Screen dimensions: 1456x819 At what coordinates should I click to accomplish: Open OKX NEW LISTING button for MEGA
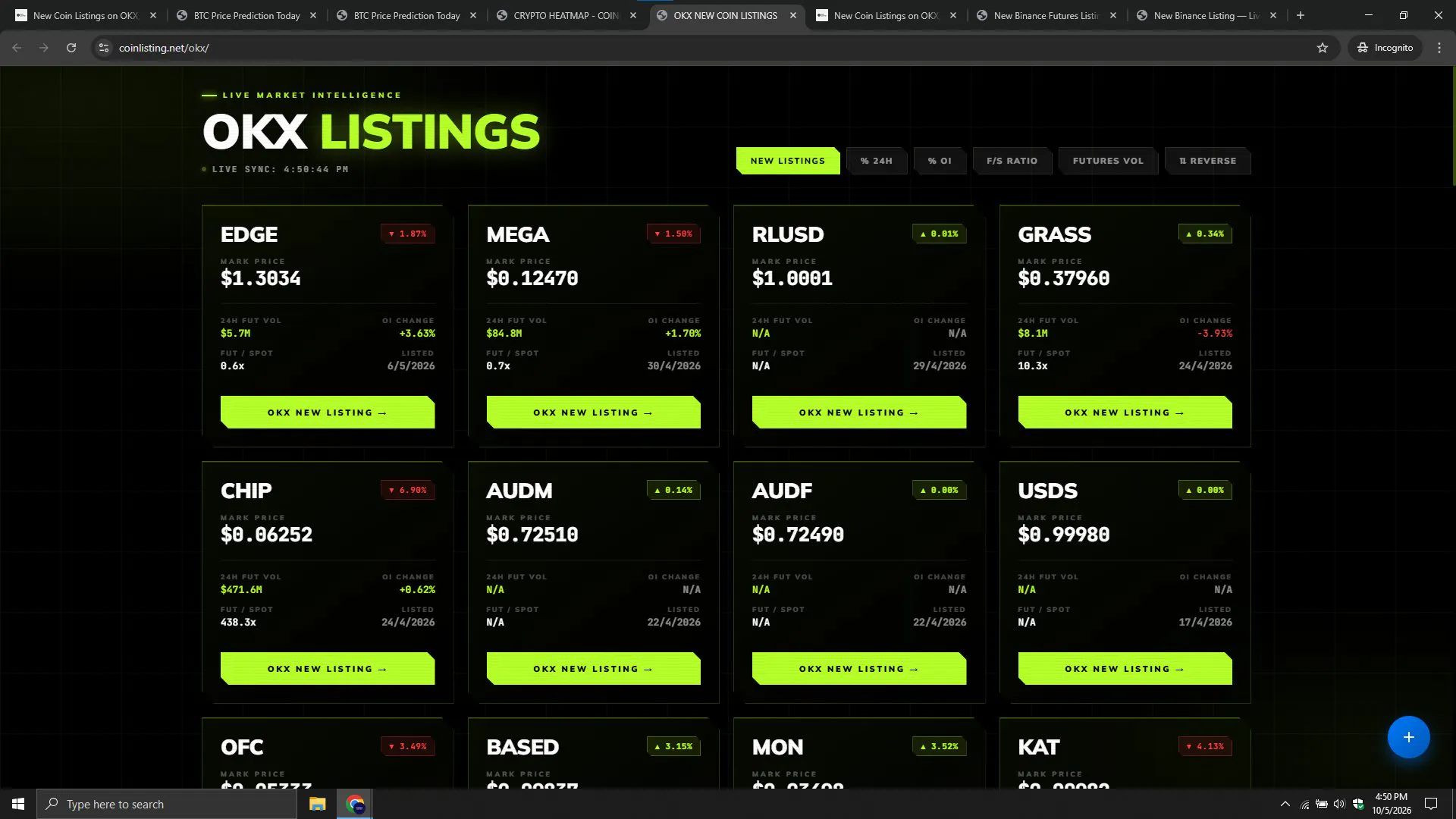pyautogui.click(x=593, y=413)
